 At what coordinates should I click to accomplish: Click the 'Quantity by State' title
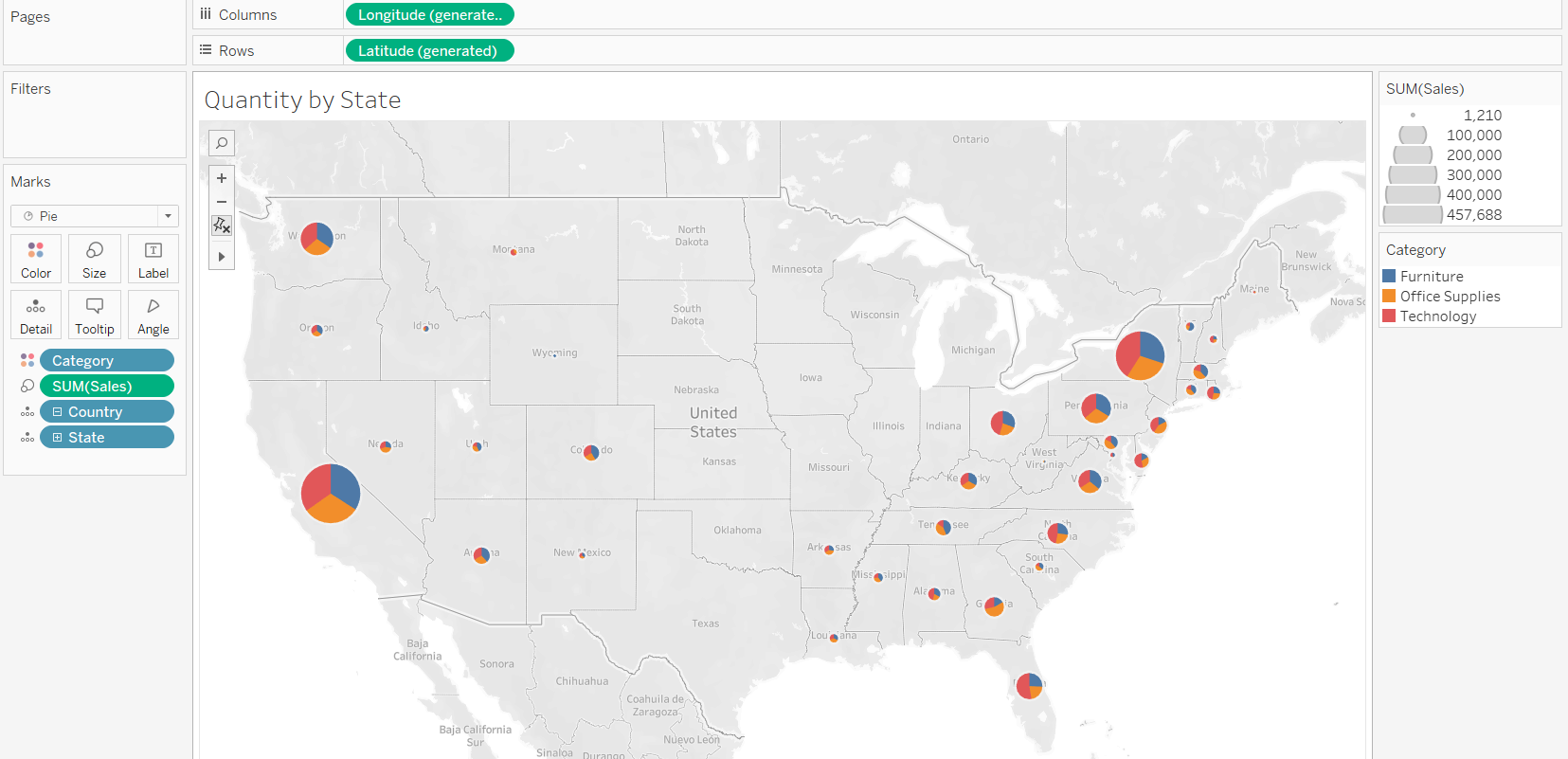302,99
